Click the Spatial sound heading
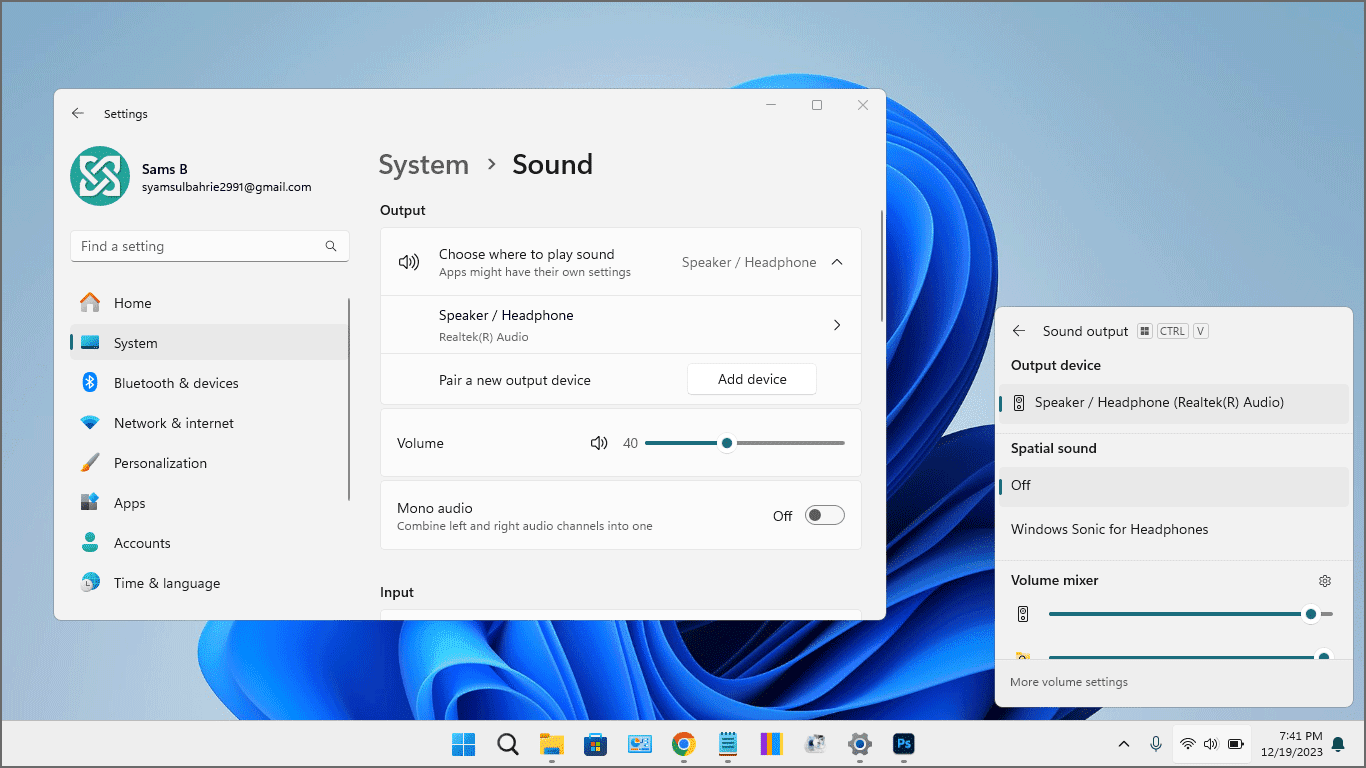Viewport: 1366px width, 768px height. (1053, 448)
